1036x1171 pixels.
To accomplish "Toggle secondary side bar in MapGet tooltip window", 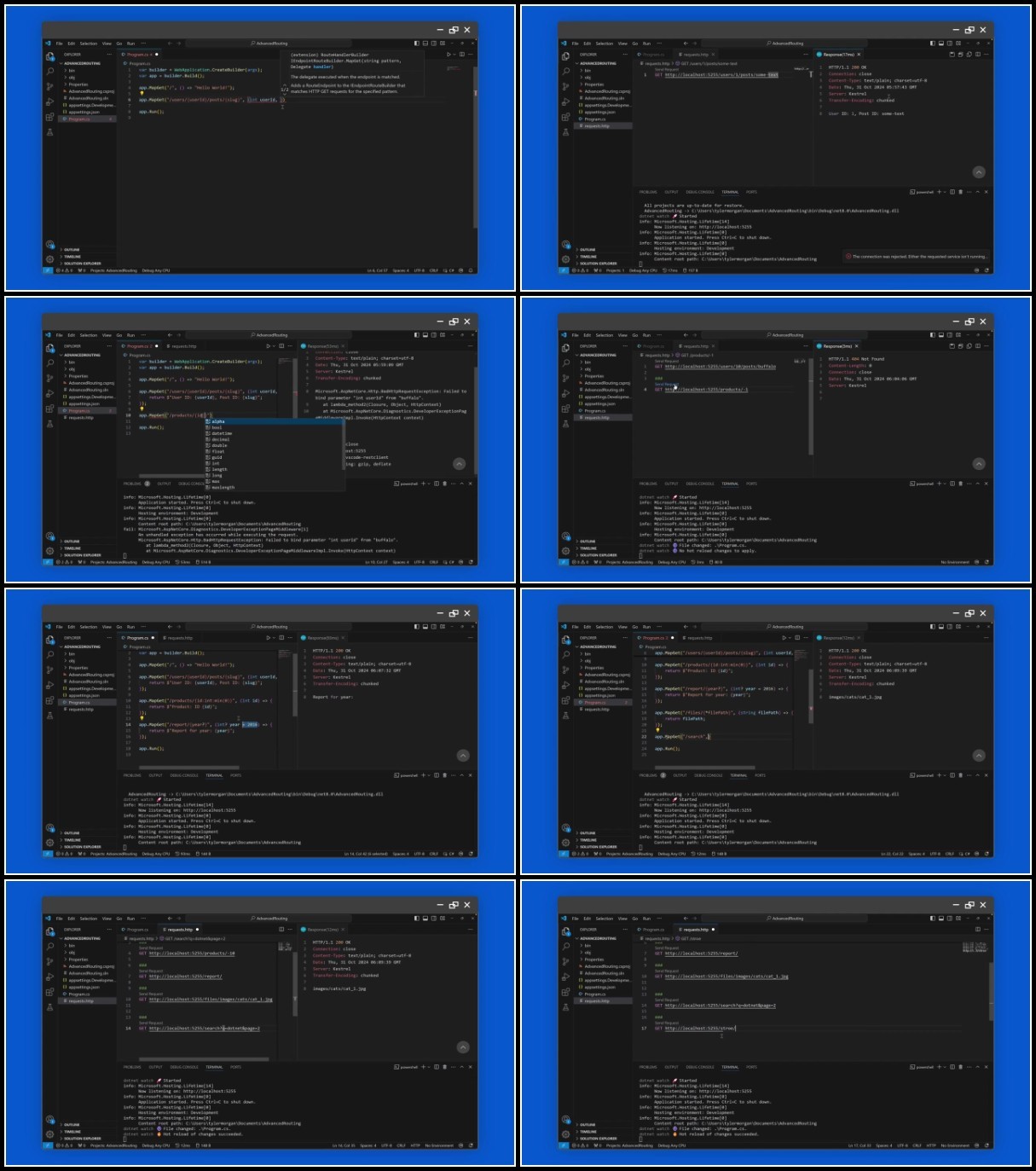I will [x=434, y=43].
